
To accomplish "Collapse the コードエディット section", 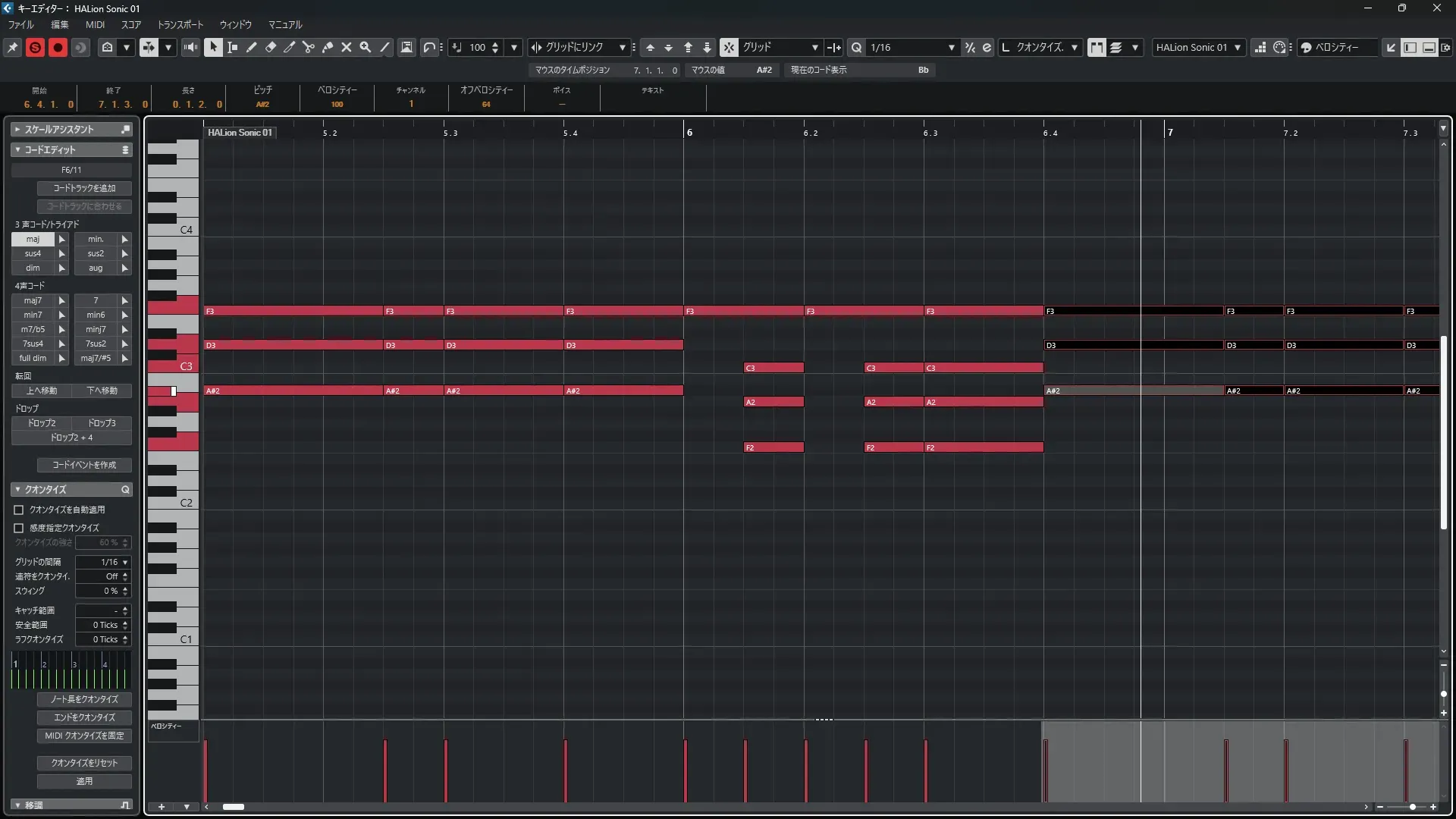I will pyautogui.click(x=17, y=149).
